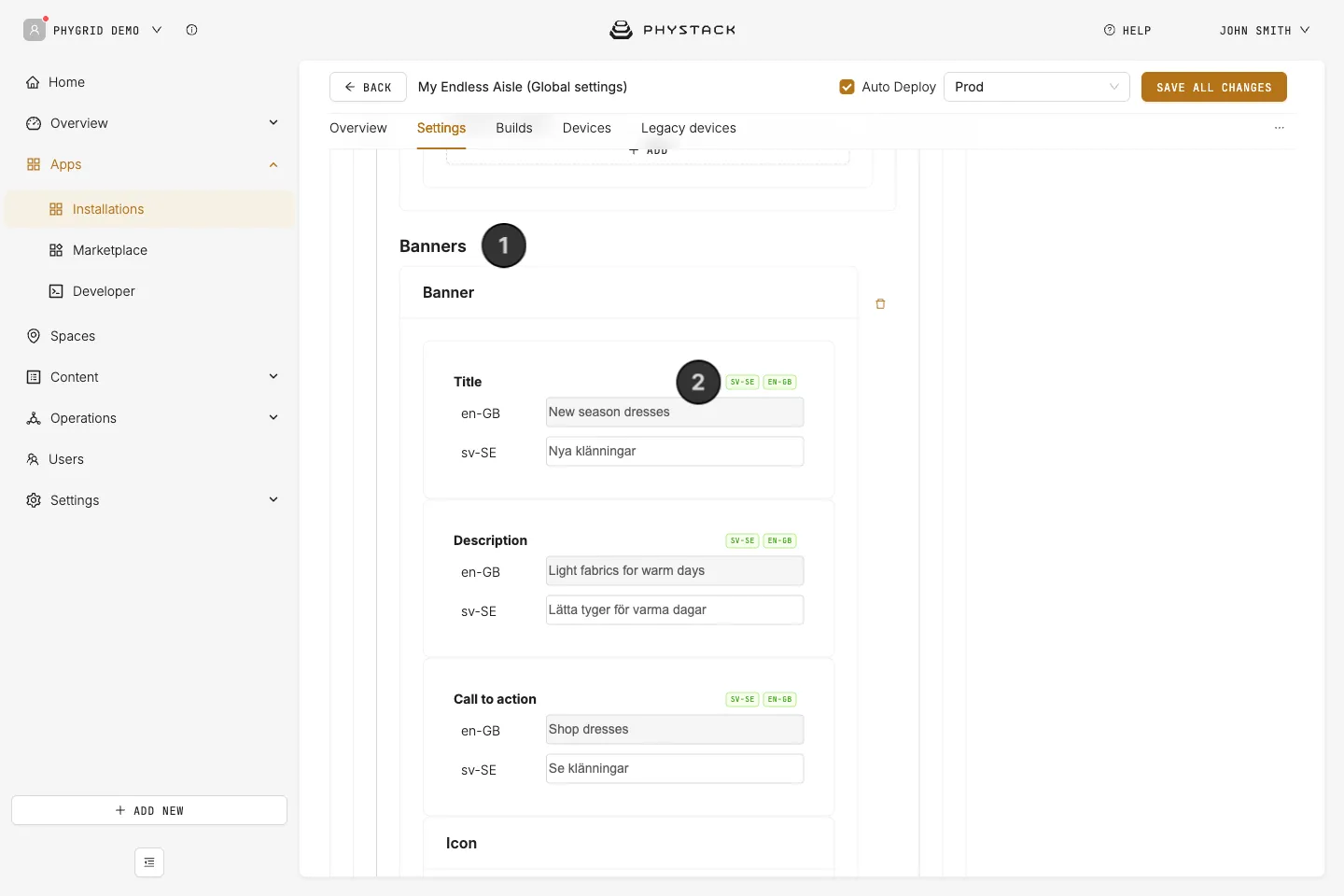Collapse the sidebar using bottom list icon

click(x=149, y=862)
